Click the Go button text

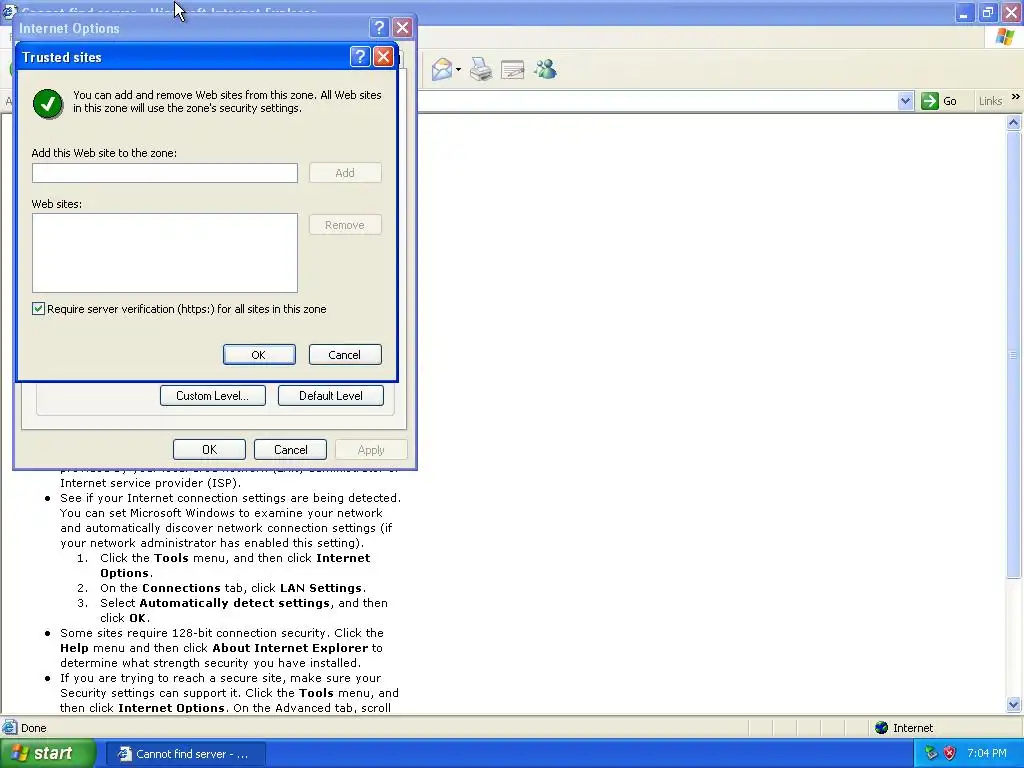tap(950, 101)
